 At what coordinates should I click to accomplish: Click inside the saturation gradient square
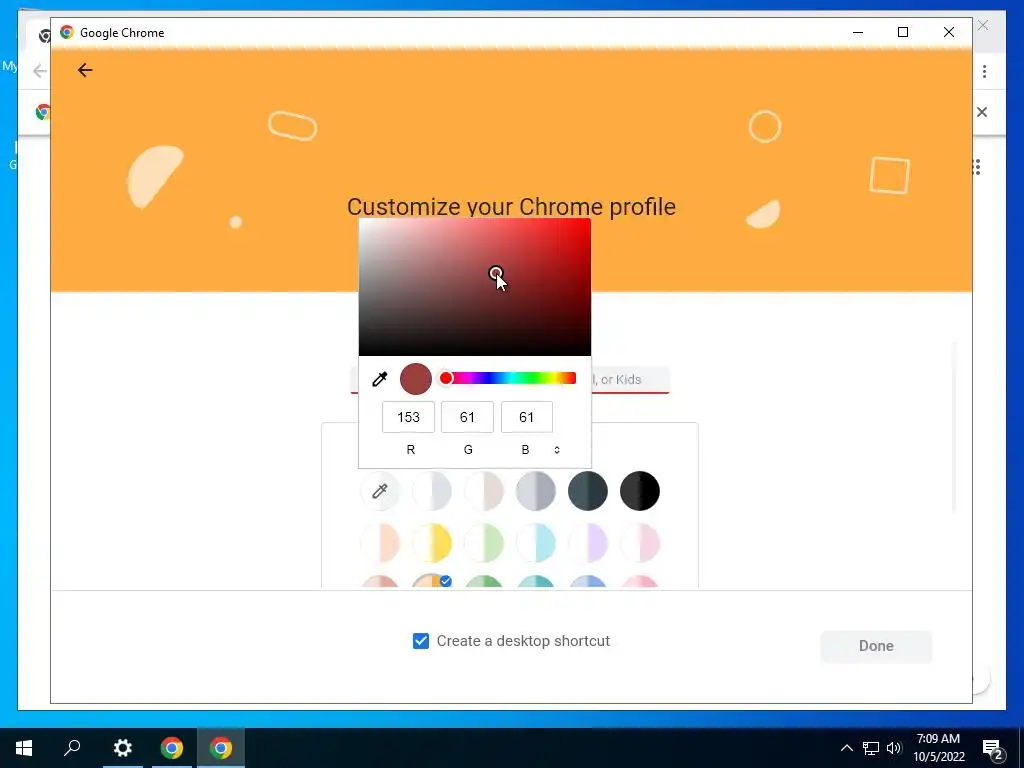(x=475, y=287)
